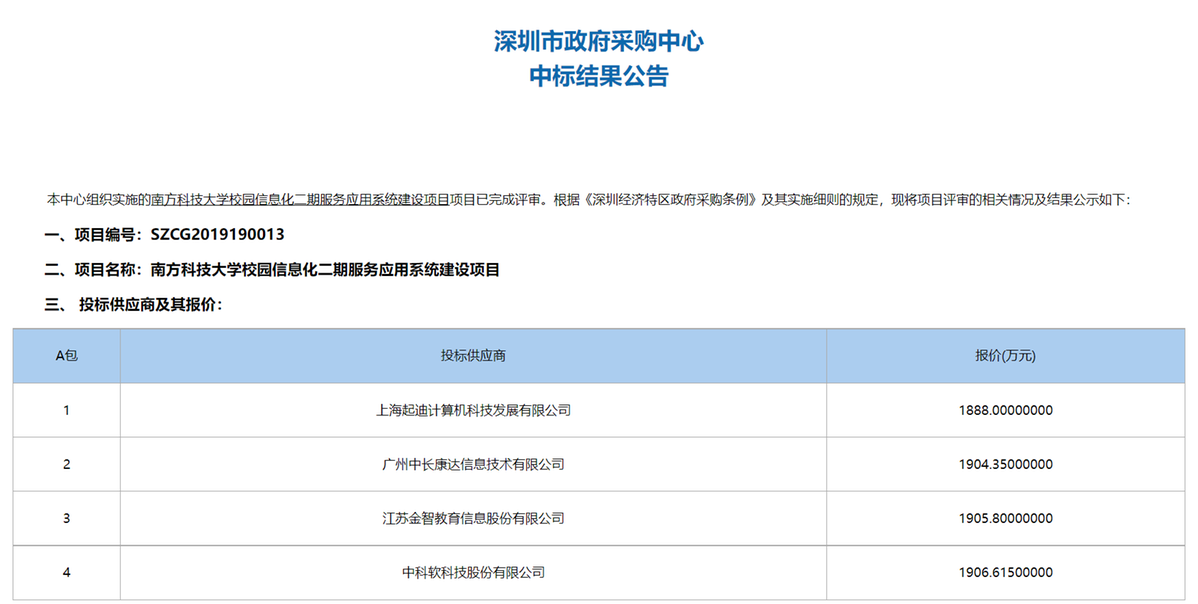1198x604 pixels.
Task: Click the 深圳市政府采购中心 title heading
Action: pos(598,41)
